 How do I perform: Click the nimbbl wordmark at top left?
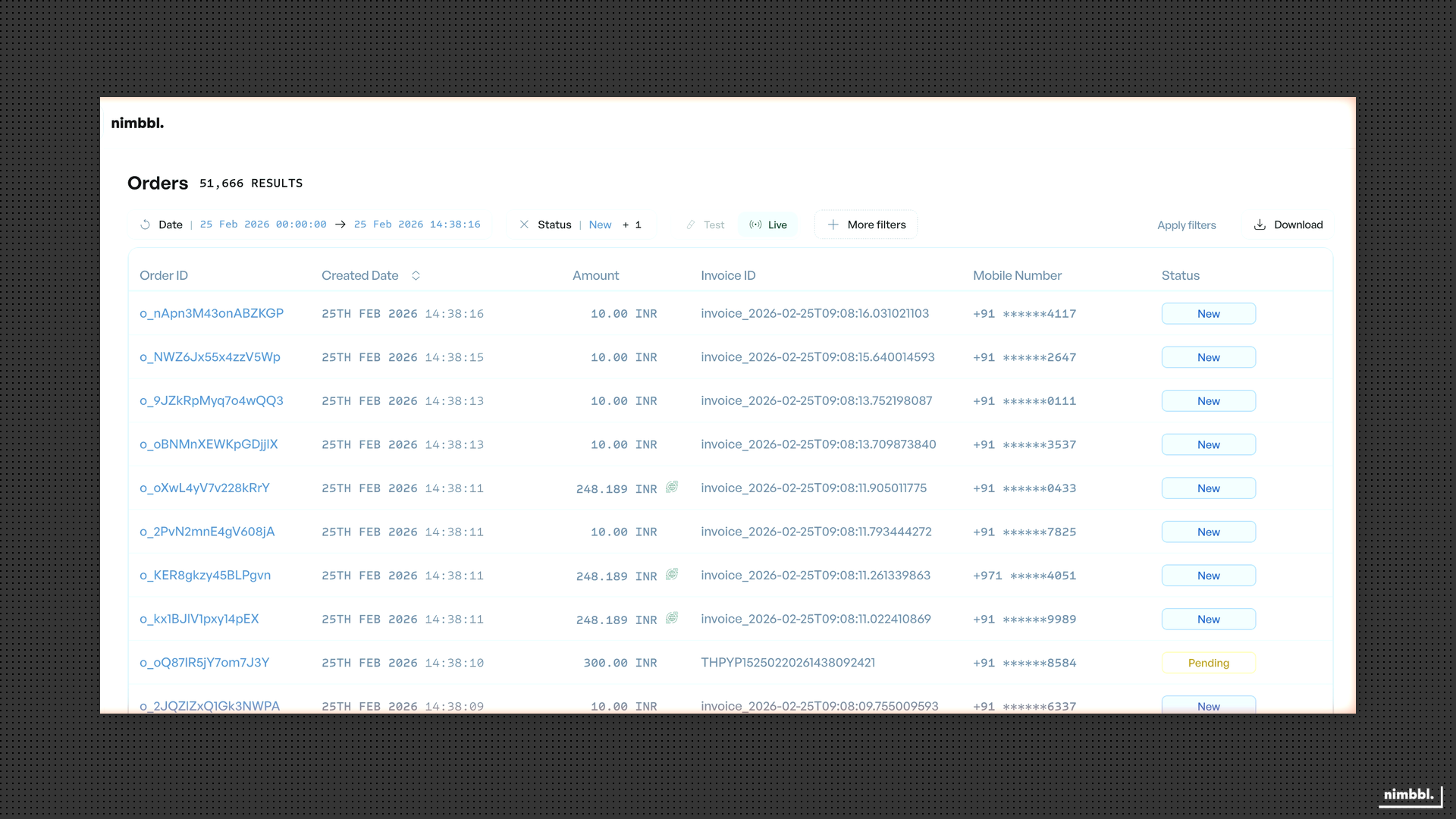click(137, 123)
